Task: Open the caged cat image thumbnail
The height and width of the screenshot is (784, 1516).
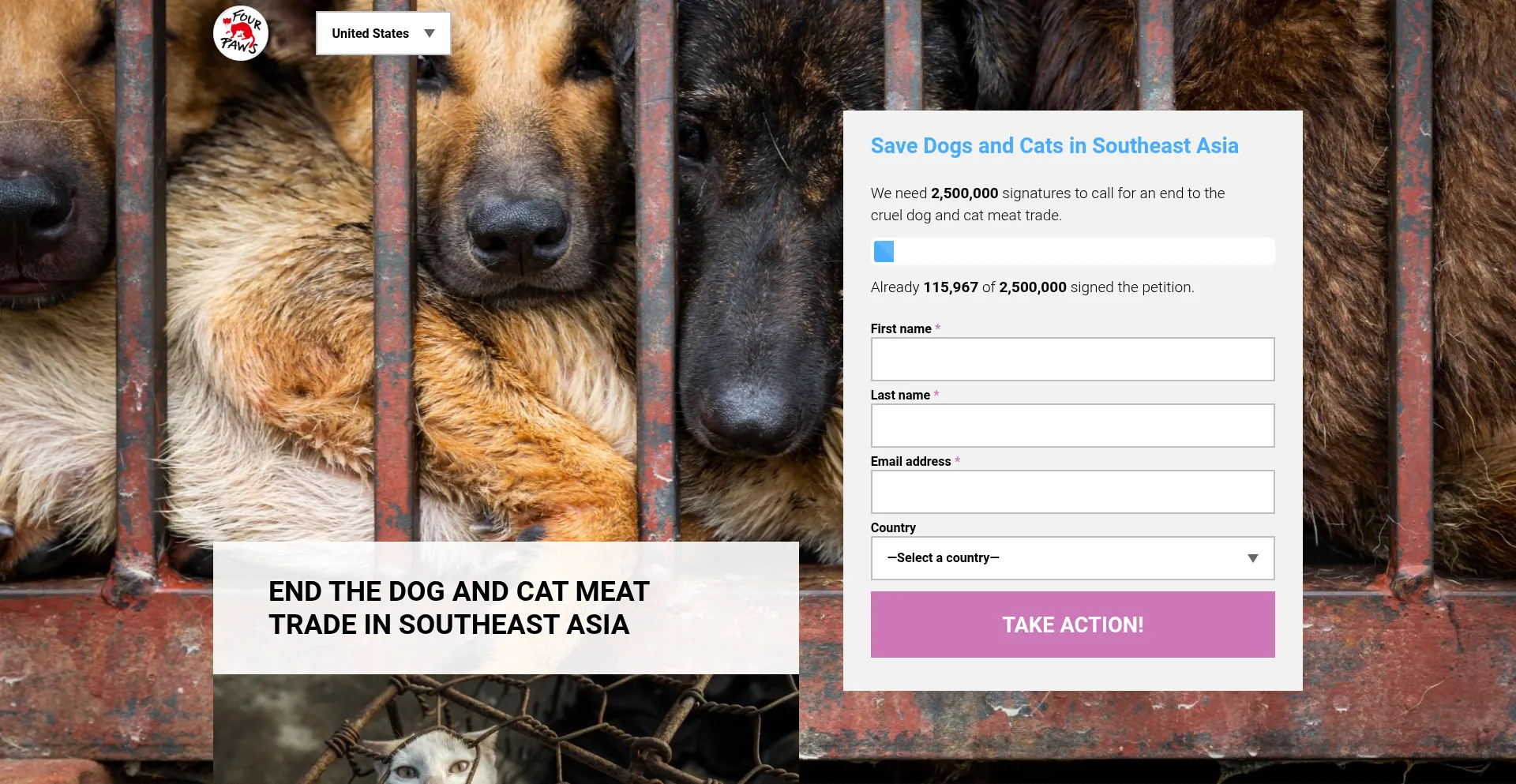Action: (505, 729)
